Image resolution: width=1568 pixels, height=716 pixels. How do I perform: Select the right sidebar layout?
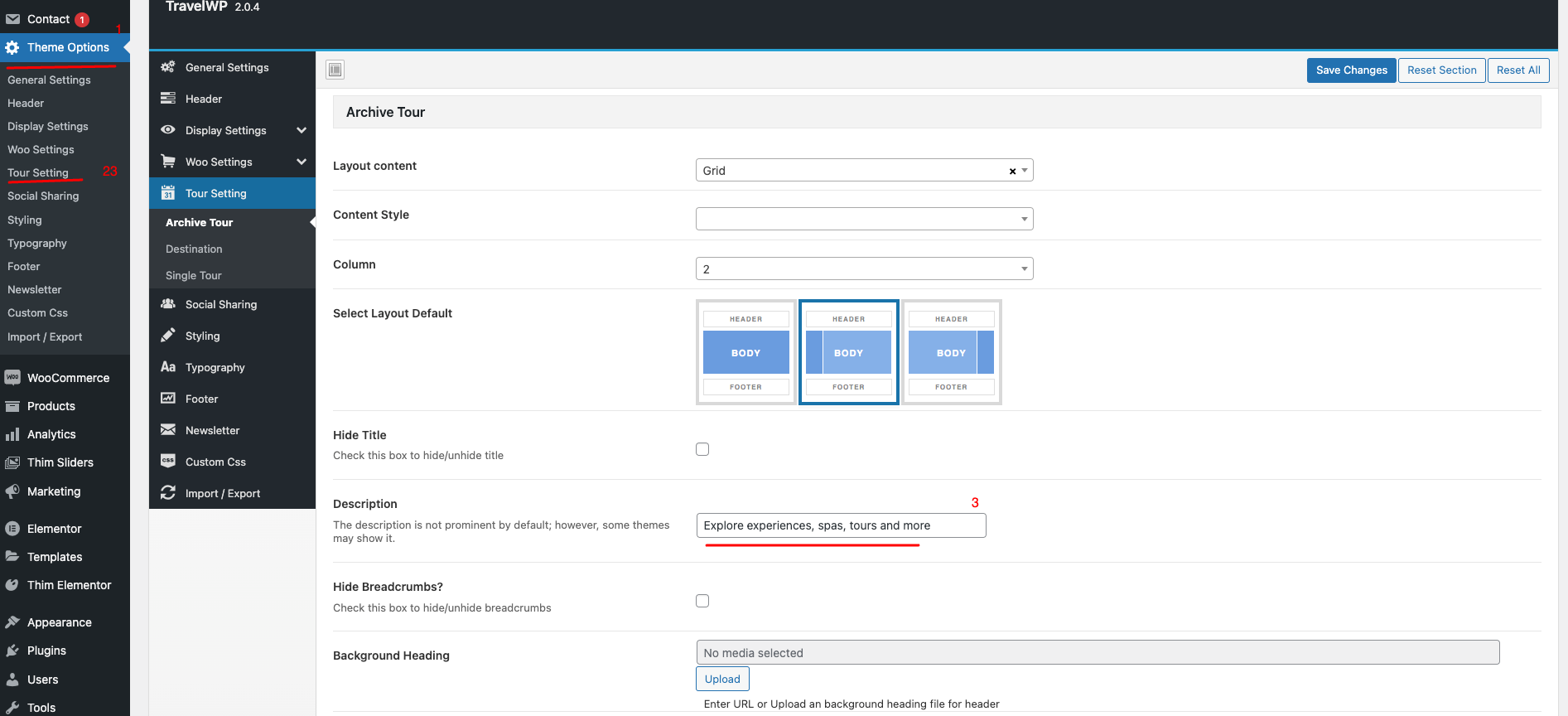click(x=952, y=352)
